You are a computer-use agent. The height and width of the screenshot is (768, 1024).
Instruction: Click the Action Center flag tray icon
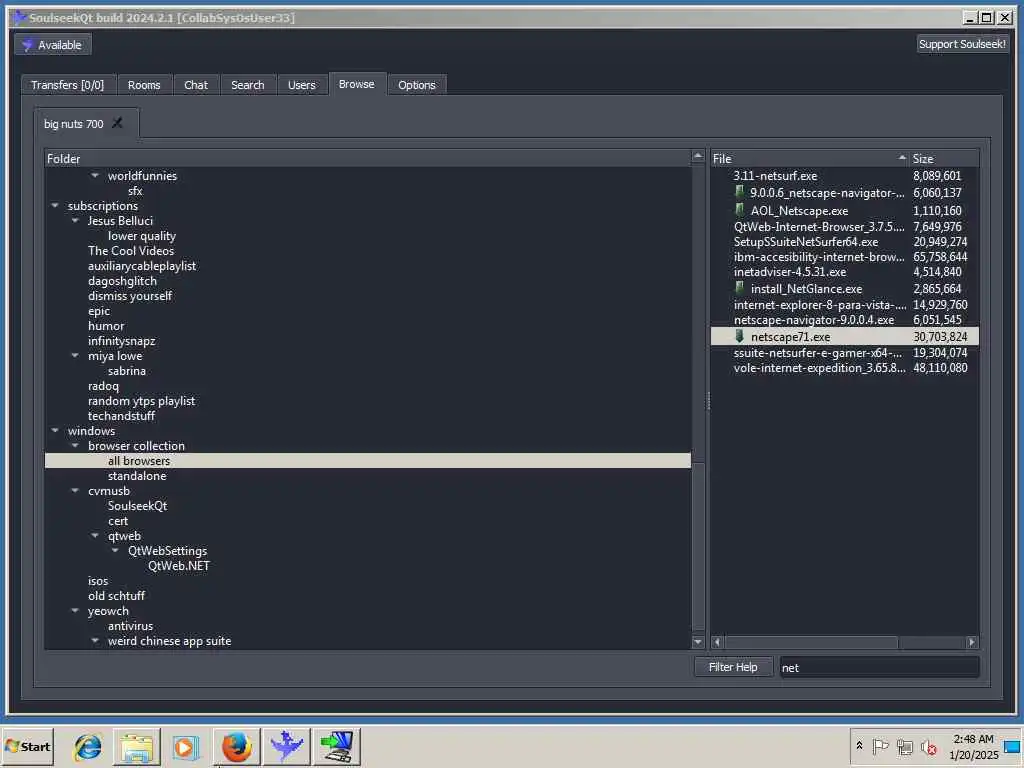pos(880,746)
